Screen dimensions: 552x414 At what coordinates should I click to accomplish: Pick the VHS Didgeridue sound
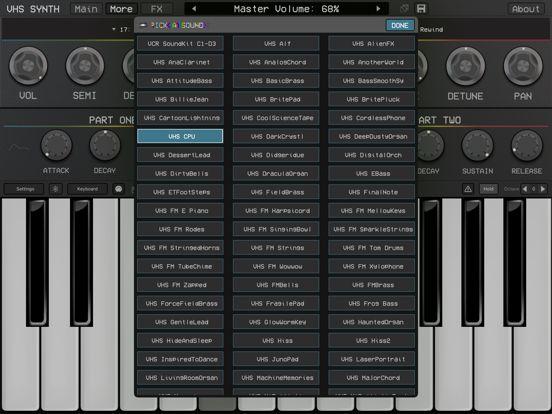276,155
